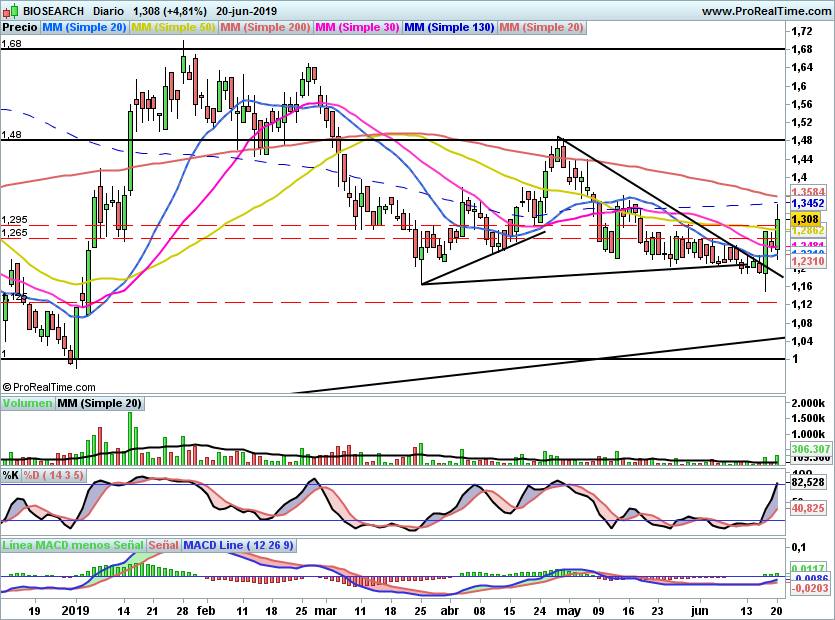Image resolution: width=835 pixels, height=620 pixels.
Task: Open the MACD Line (12 26 9) label
Action: click(231, 546)
